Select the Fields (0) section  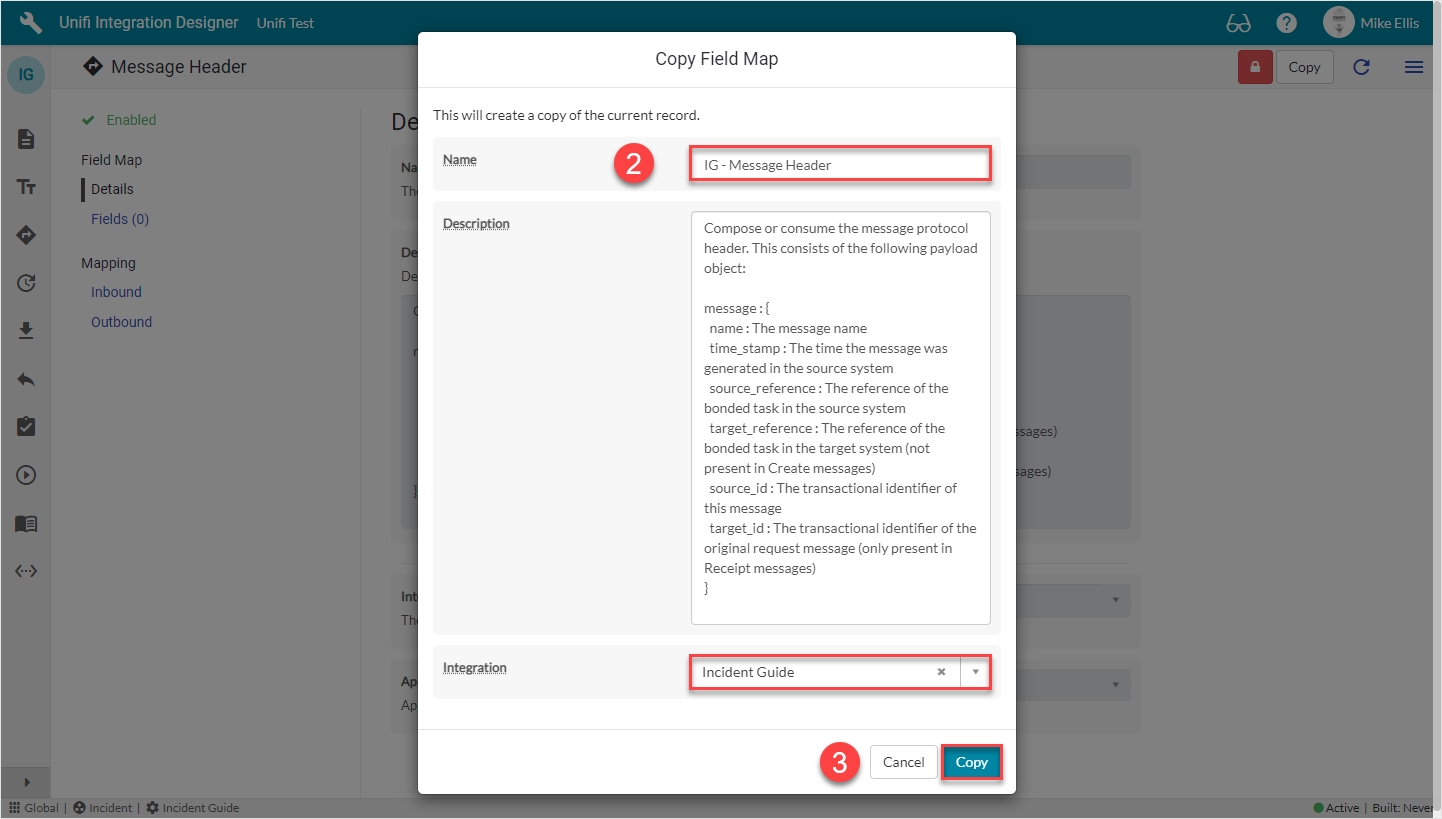point(119,219)
